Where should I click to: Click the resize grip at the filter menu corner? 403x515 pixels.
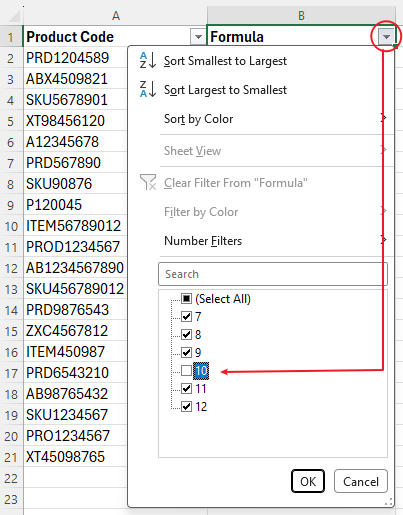389,502
